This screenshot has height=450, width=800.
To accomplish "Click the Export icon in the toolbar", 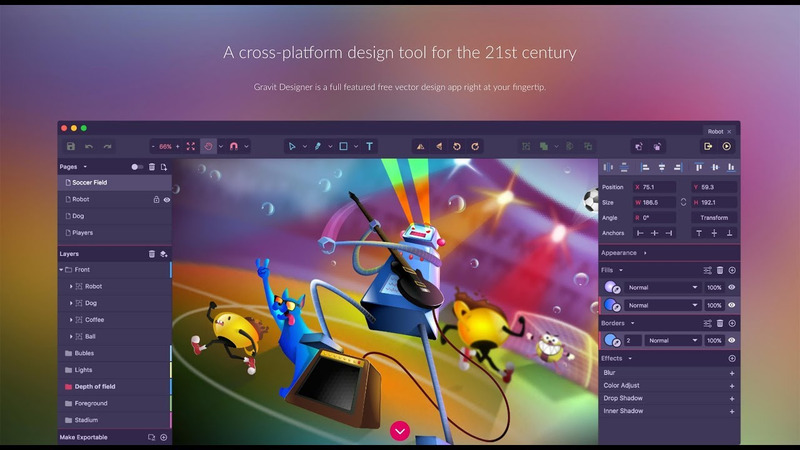I will coord(708,146).
